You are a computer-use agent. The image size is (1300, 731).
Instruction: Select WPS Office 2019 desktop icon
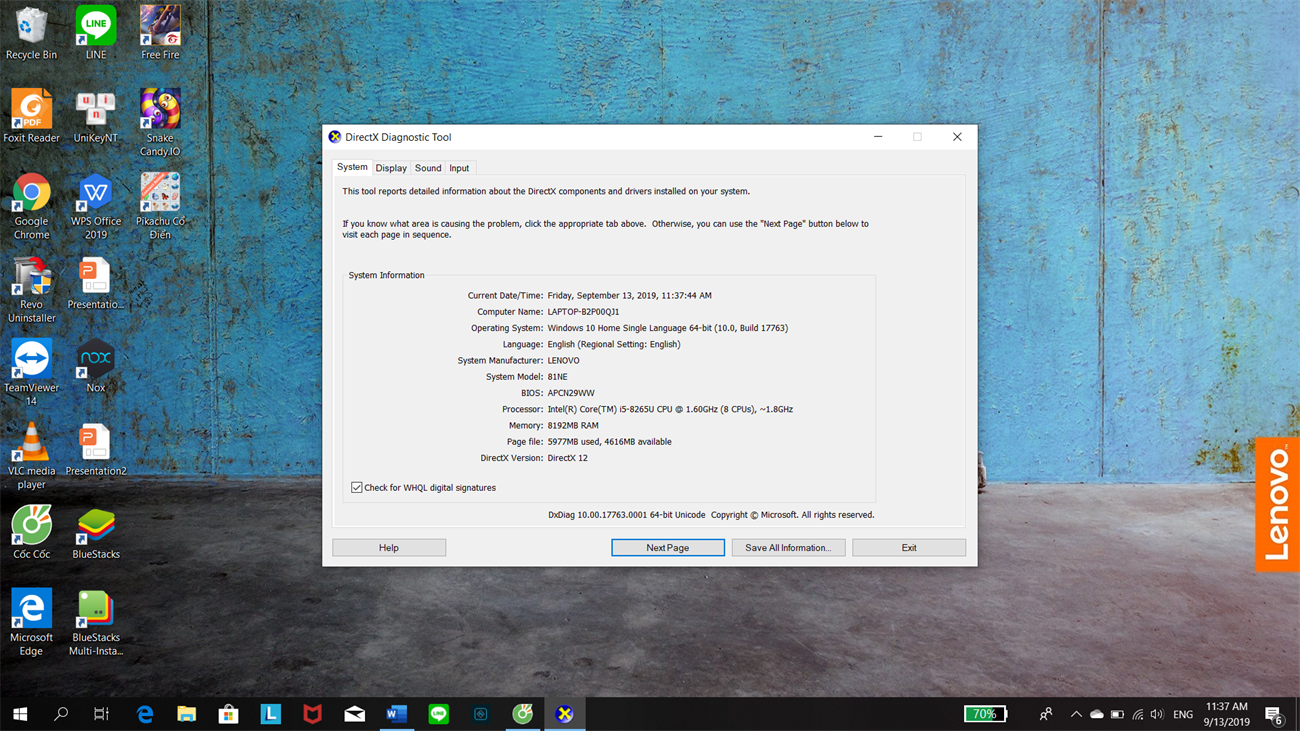(x=96, y=206)
